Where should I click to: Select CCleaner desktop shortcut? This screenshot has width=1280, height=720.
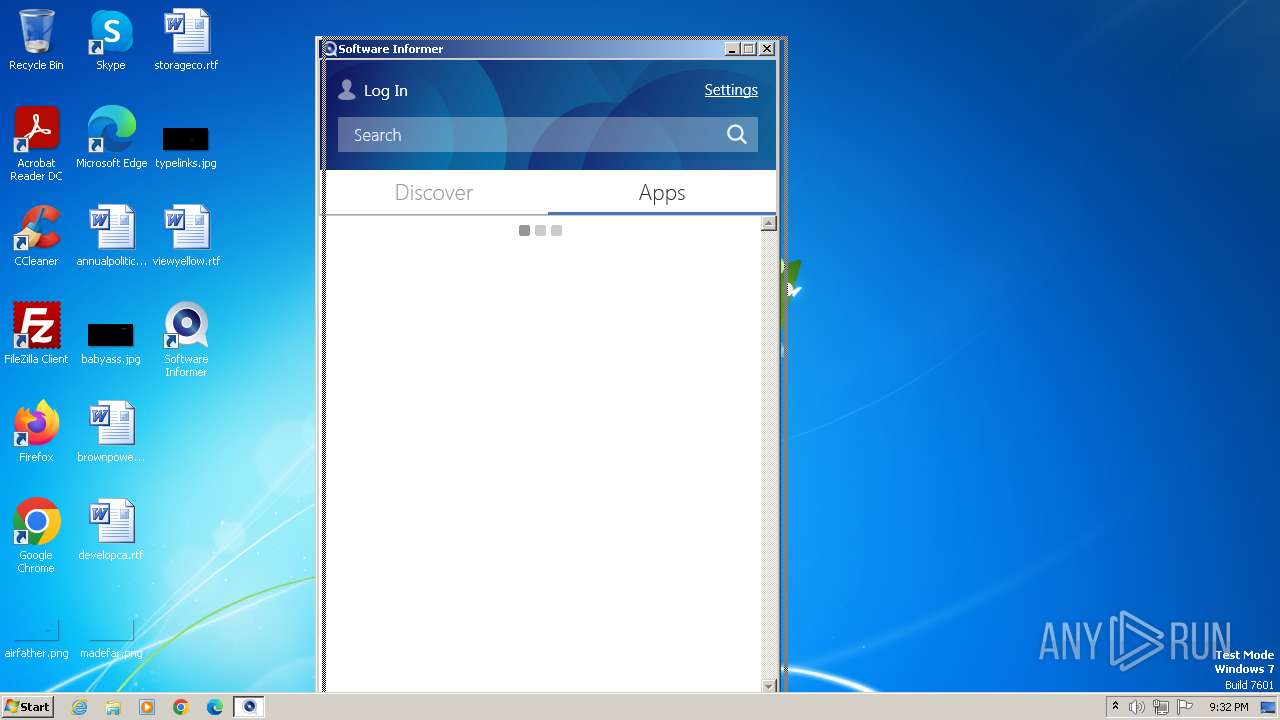(x=36, y=236)
